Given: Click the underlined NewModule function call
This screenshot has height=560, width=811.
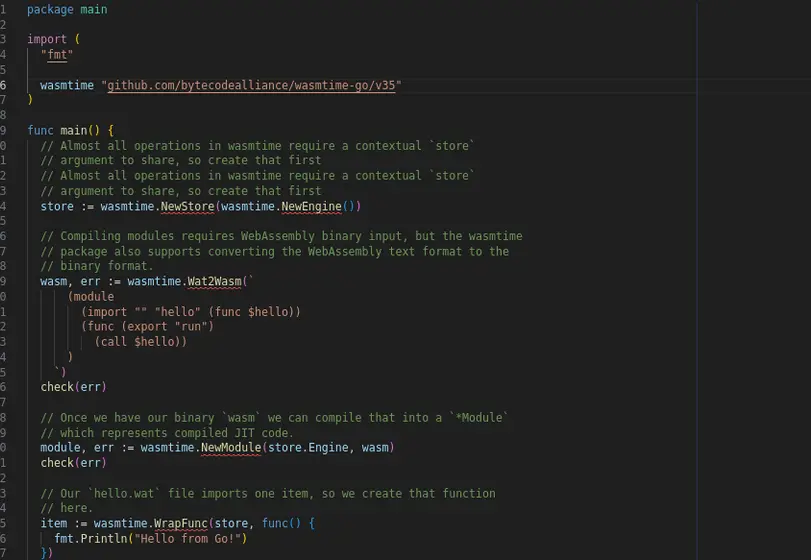Looking at the screenshot, I should [231, 447].
